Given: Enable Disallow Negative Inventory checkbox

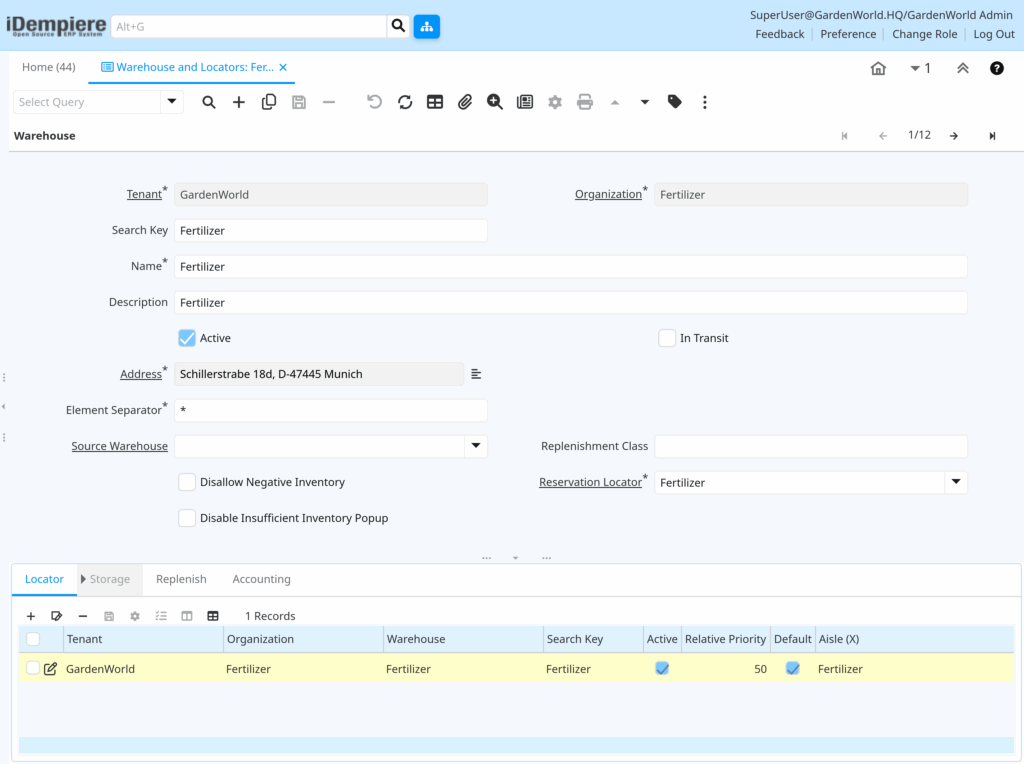Looking at the screenshot, I should coord(187,482).
